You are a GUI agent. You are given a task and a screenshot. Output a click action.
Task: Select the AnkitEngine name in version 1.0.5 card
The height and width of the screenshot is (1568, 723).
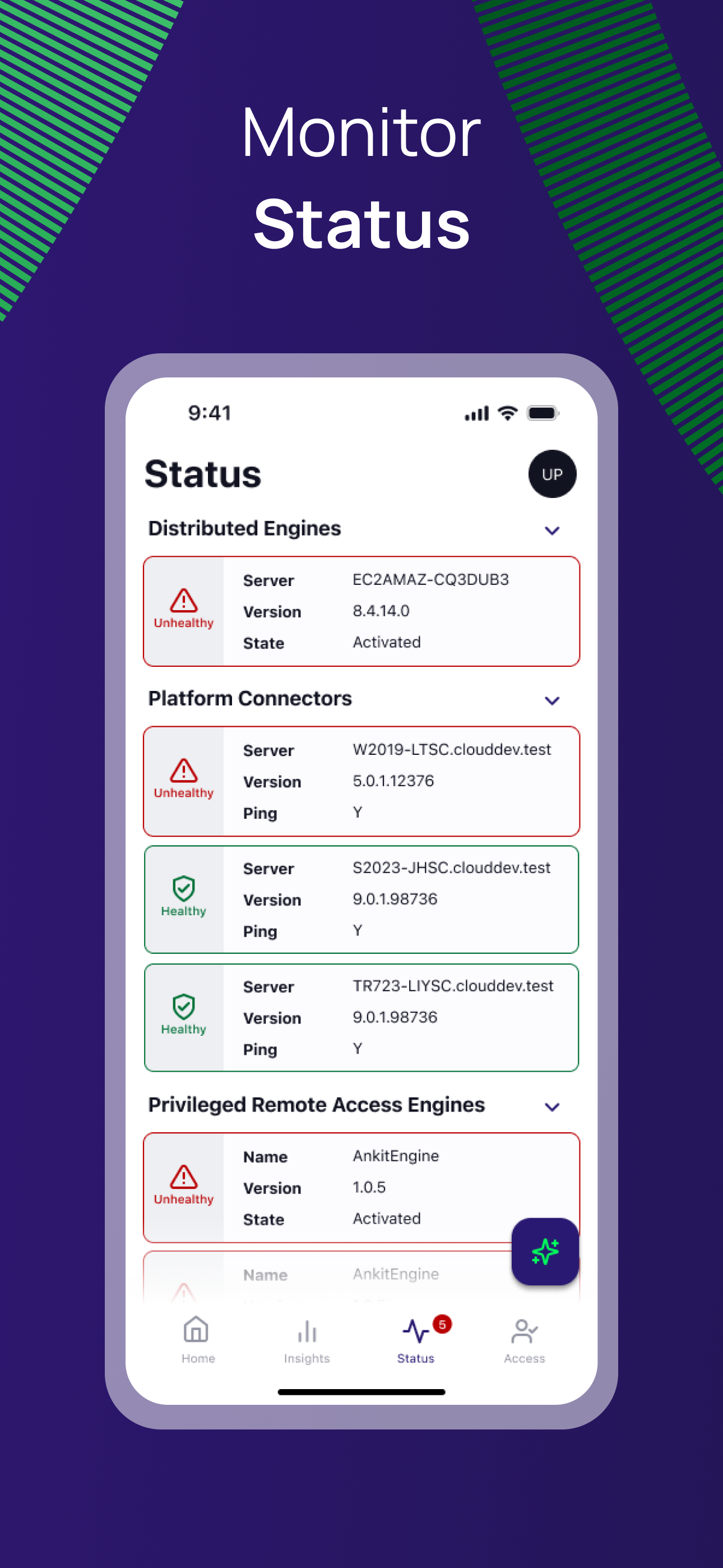click(396, 1155)
